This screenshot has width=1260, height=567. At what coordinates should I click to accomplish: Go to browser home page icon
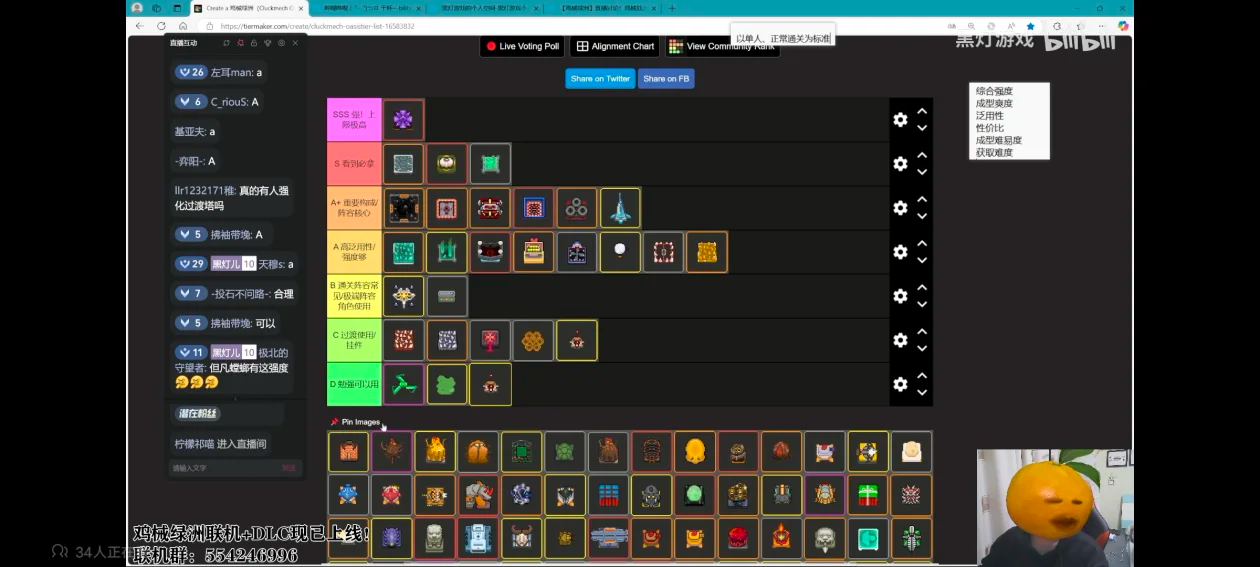[x=183, y=26]
